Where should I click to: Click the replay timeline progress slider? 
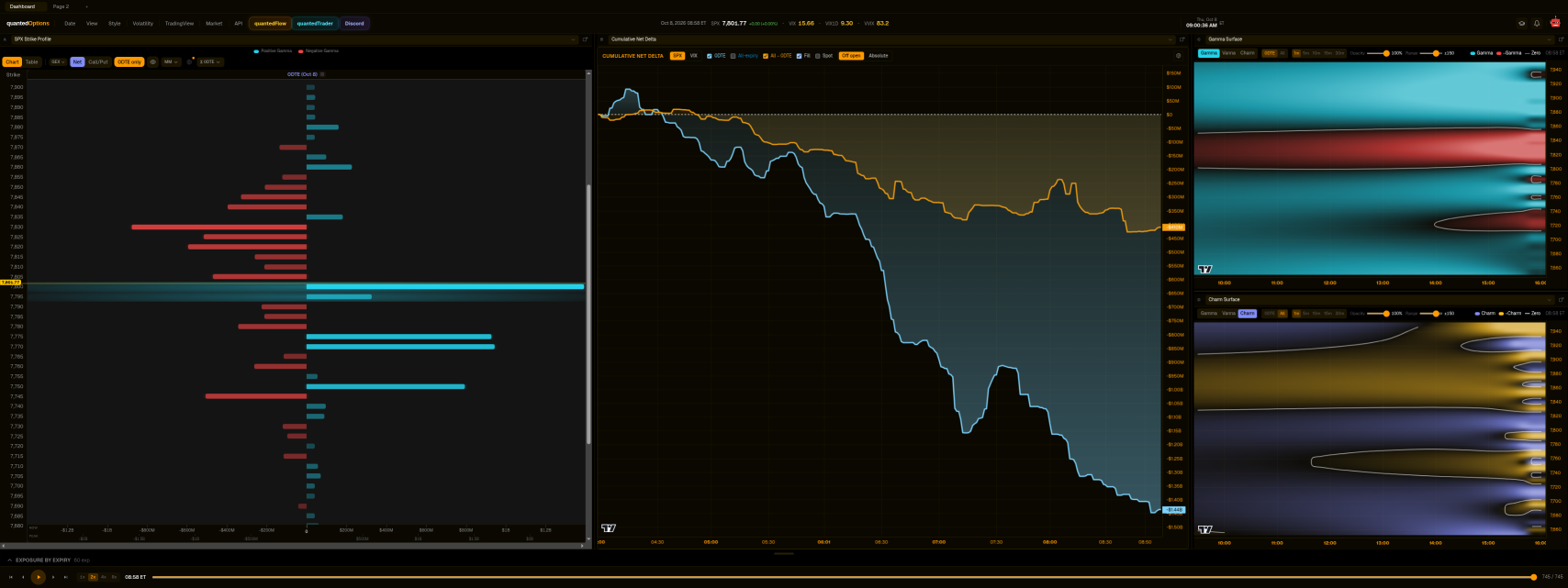tap(845, 577)
